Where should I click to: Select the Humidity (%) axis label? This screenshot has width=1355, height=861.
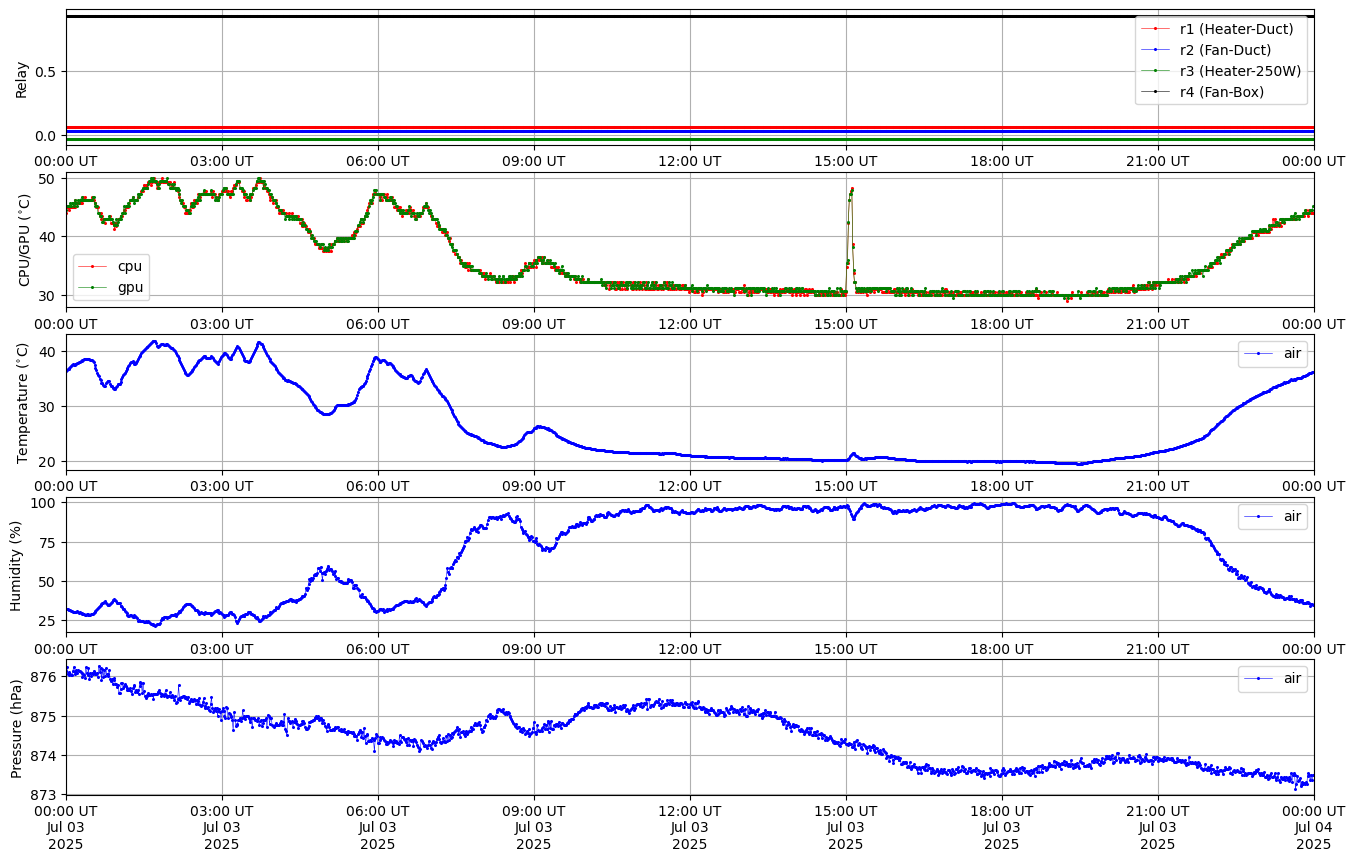16,565
